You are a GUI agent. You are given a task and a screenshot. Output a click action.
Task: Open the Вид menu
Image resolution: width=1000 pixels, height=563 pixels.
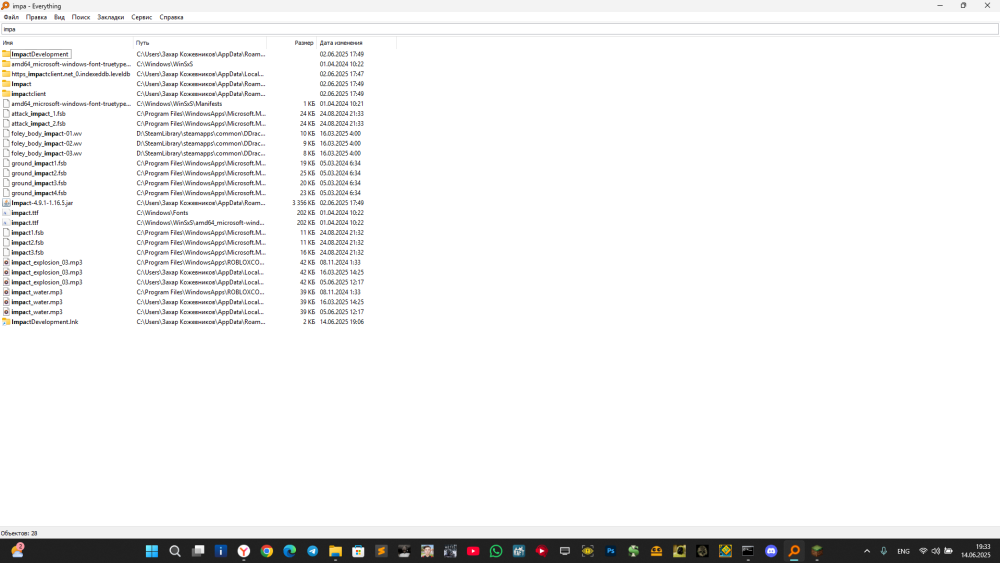point(59,17)
